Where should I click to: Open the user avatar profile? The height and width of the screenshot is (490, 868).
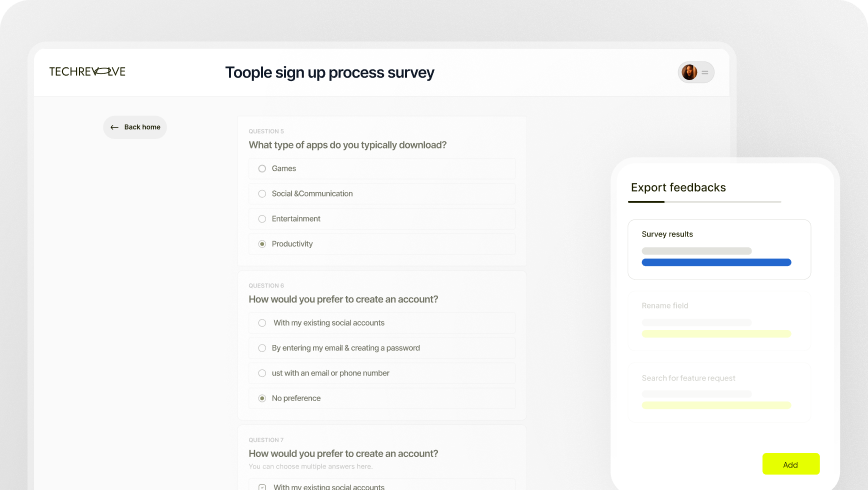[689, 72]
